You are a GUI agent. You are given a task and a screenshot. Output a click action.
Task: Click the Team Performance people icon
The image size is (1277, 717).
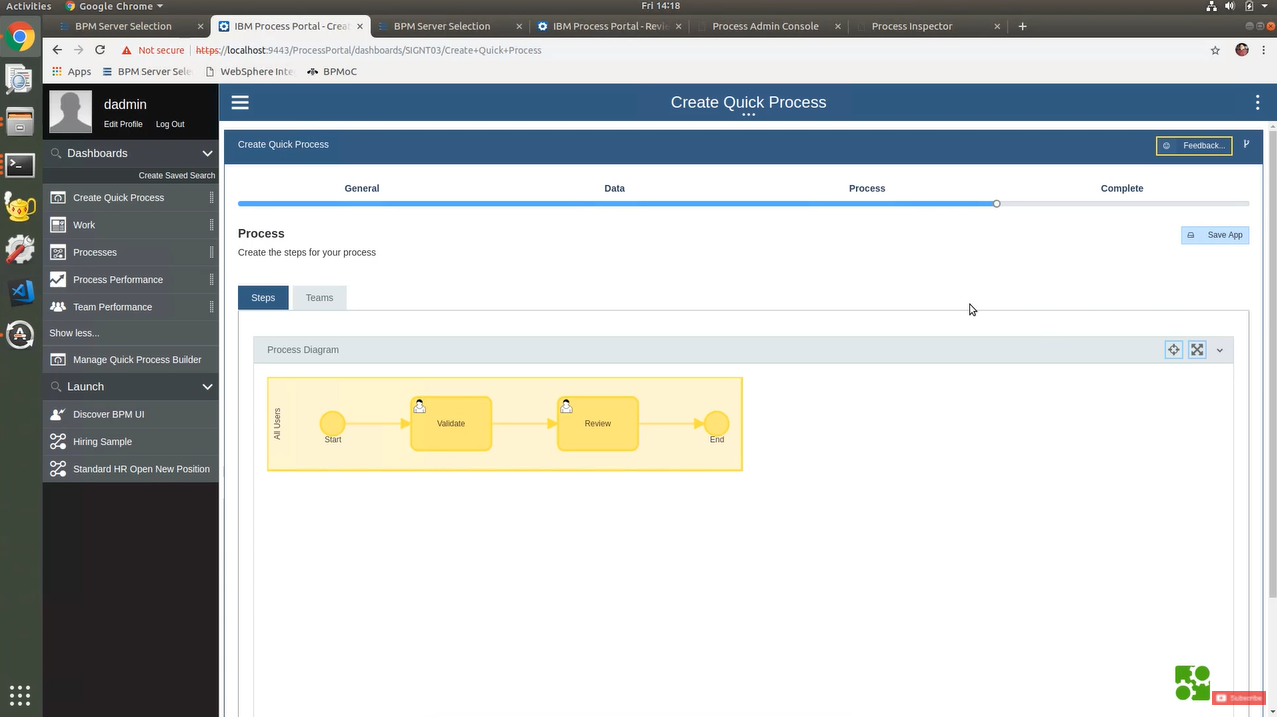click(x=58, y=307)
